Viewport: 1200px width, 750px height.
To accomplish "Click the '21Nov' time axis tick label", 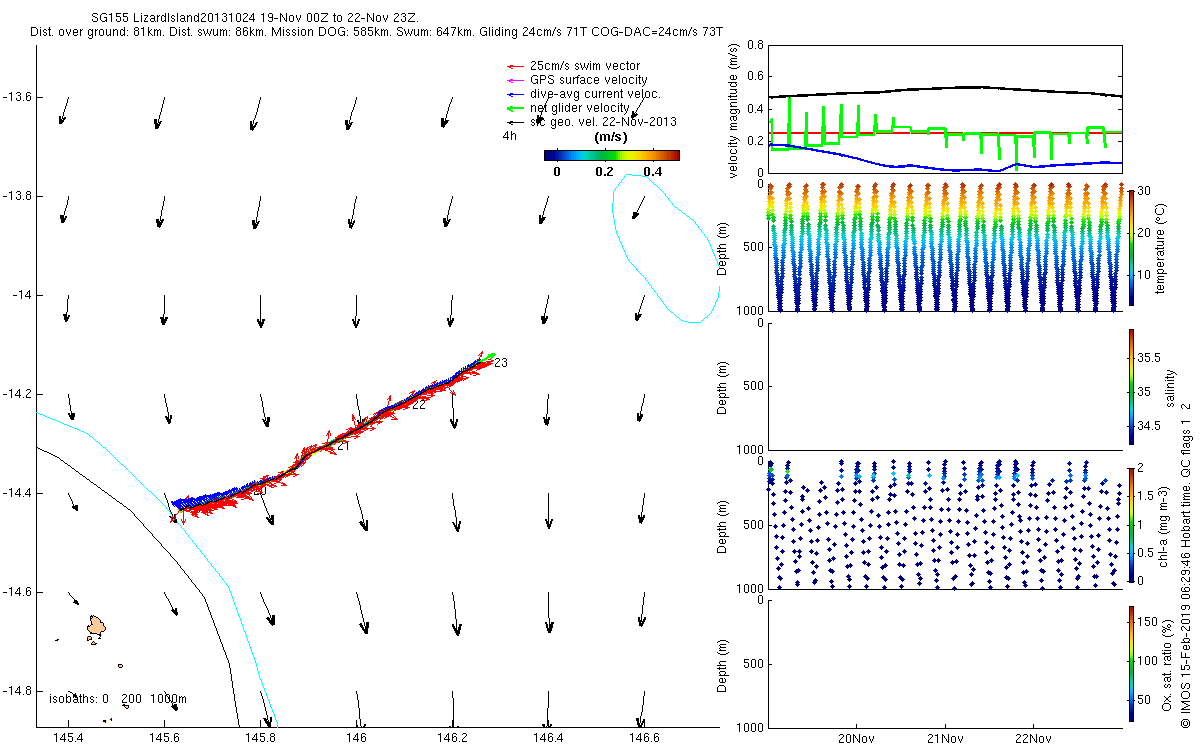I will click(945, 740).
